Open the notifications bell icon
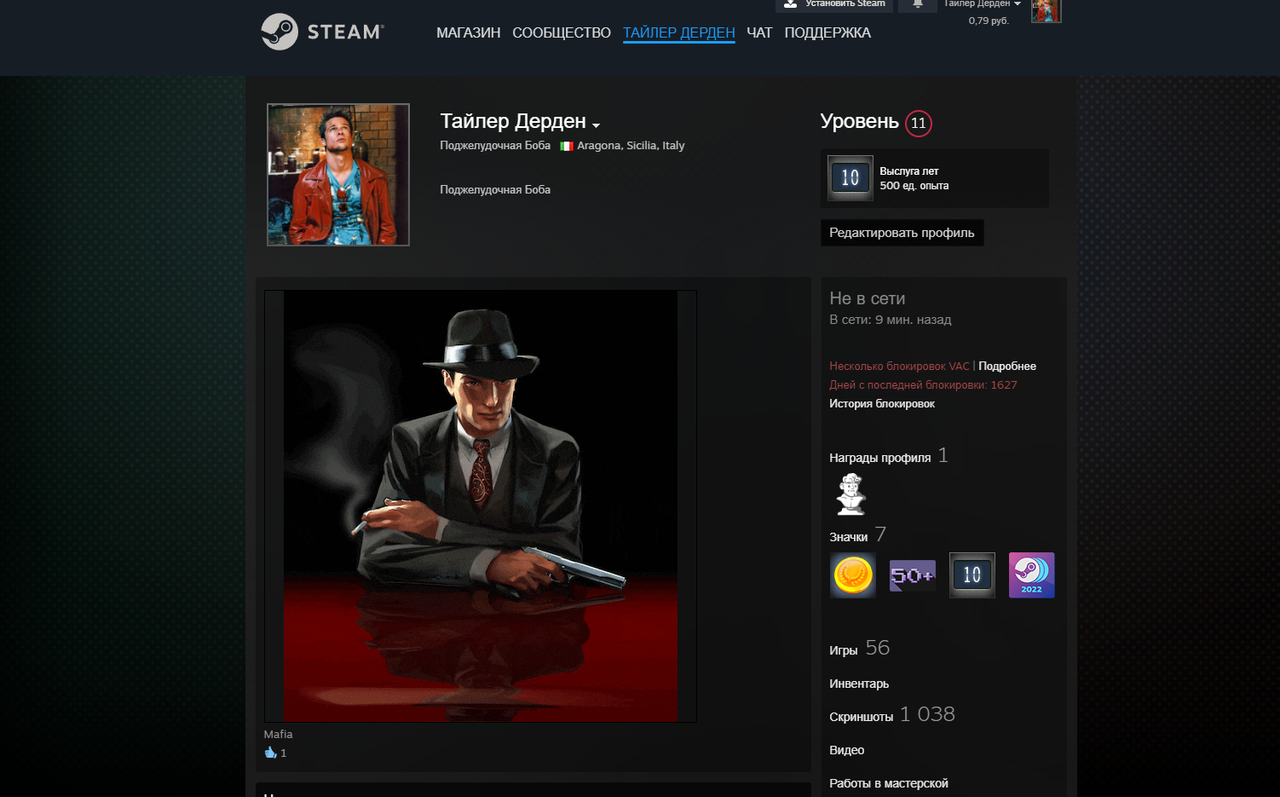The height and width of the screenshot is (797, 1280). (917, 4)
